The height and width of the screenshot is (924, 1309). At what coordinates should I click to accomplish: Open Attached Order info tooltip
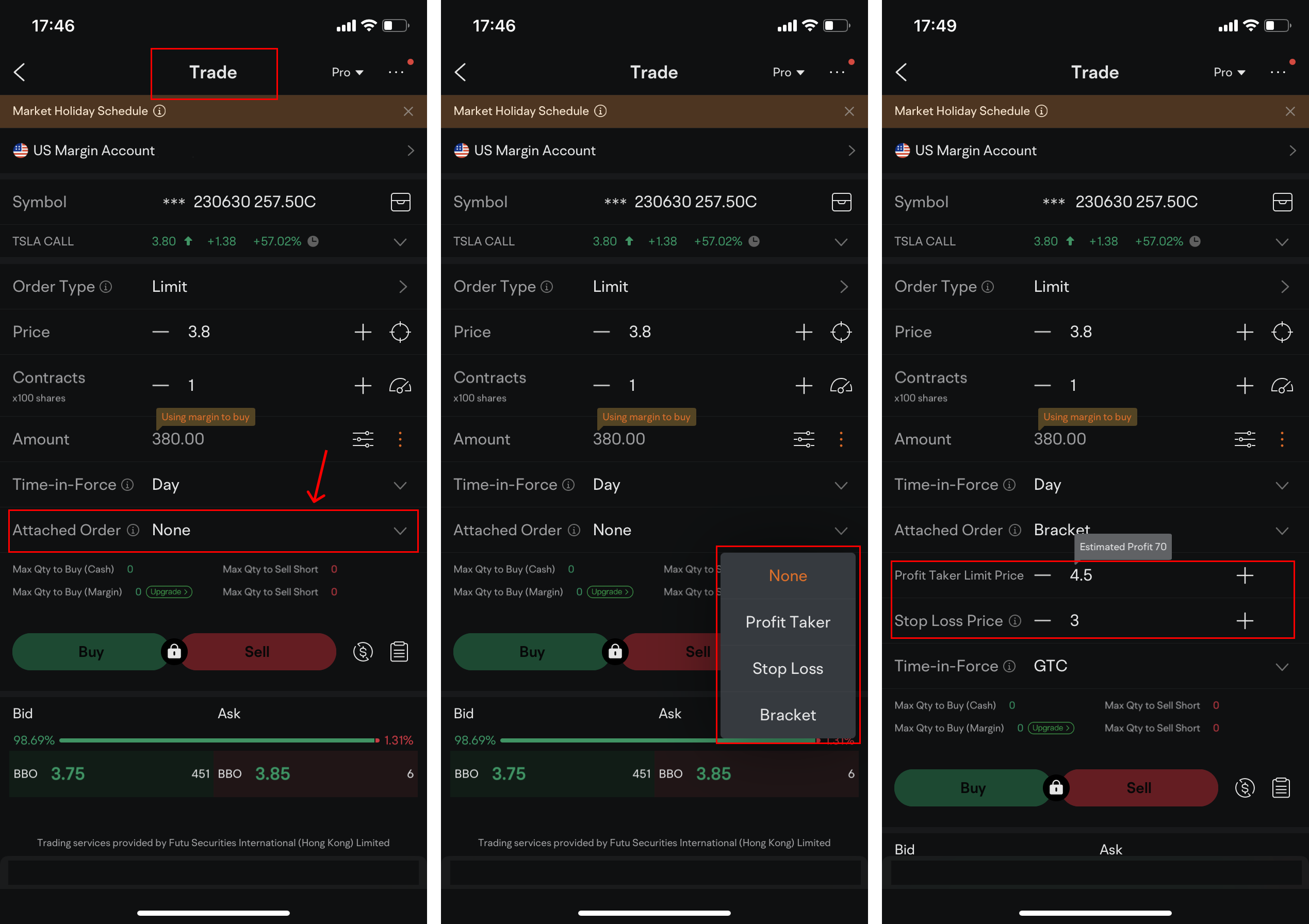pos(133,530)
